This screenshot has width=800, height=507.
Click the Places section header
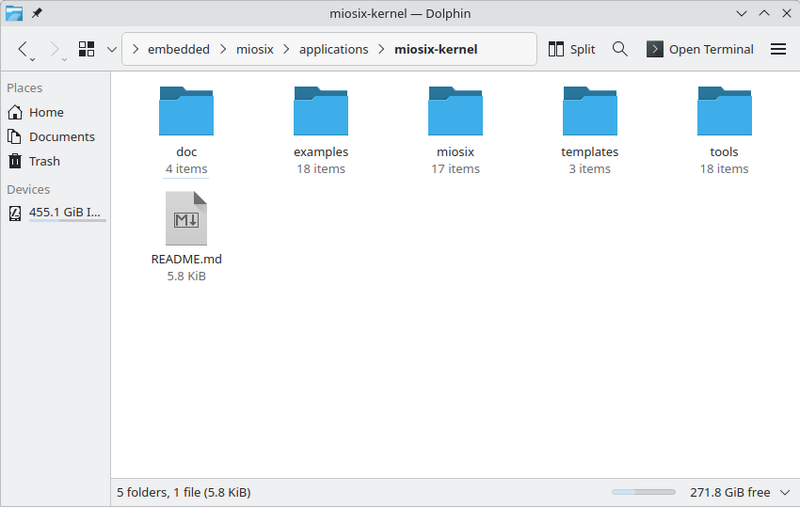pos(24,88)
